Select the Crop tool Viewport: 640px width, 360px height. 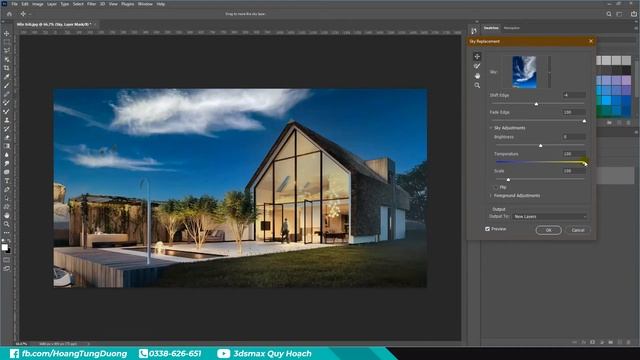coord(7,68)
